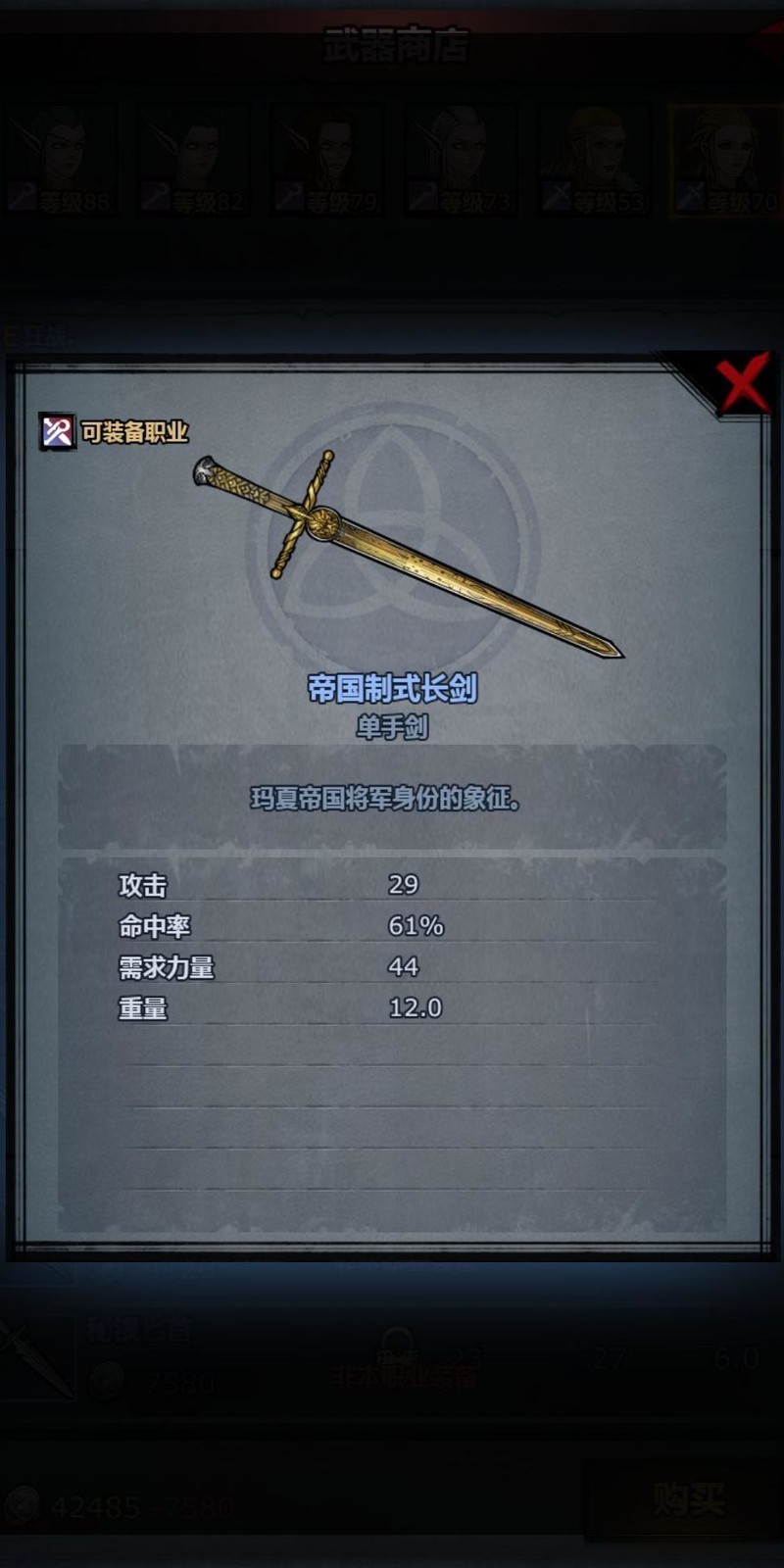Close the weapon detail popup with red X
The image size is (784, 1568).
point(742,384)
